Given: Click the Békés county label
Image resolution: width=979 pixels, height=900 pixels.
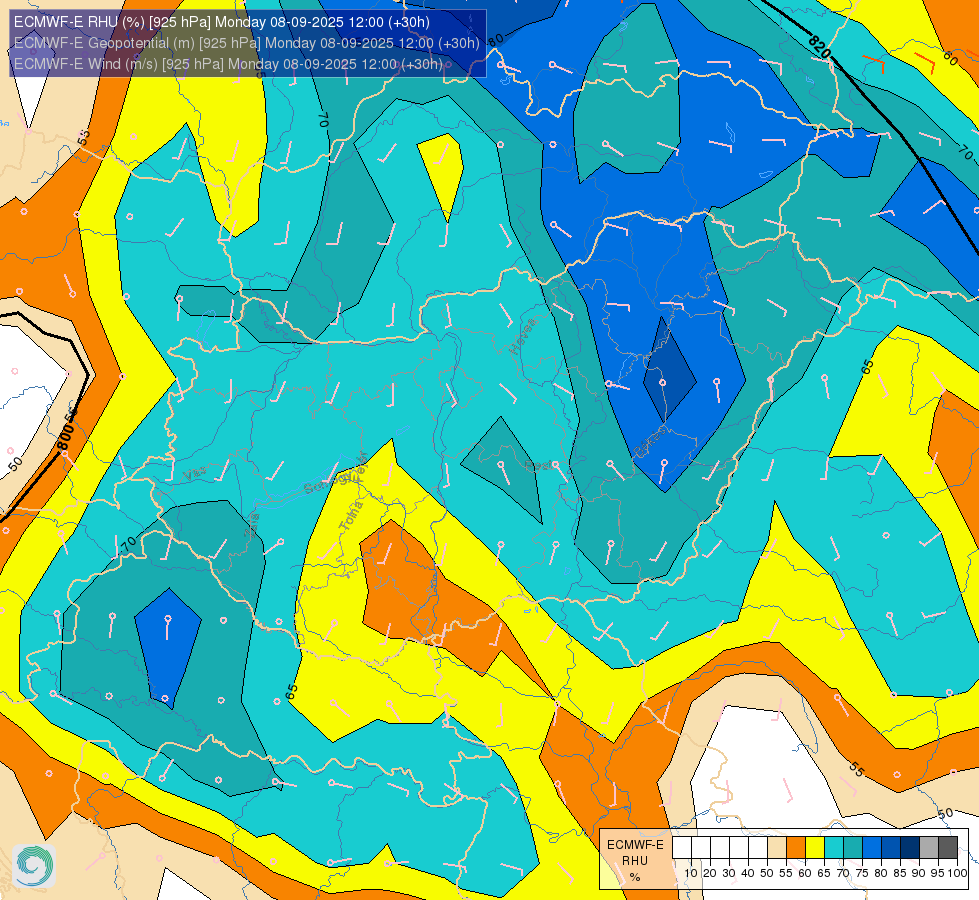Looking at the screenshot, I should (x=649, y=442).
